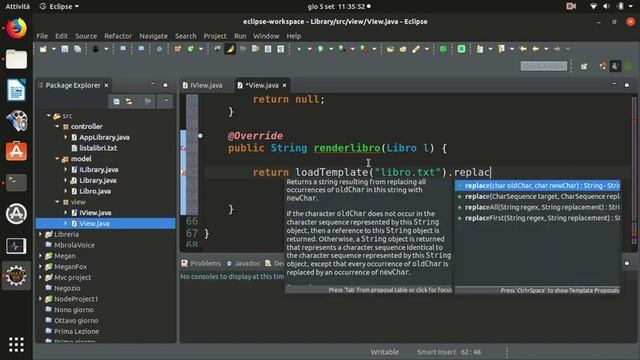Collapse the model package
This screenshot has height=360, width=640.
pos(57,159)
